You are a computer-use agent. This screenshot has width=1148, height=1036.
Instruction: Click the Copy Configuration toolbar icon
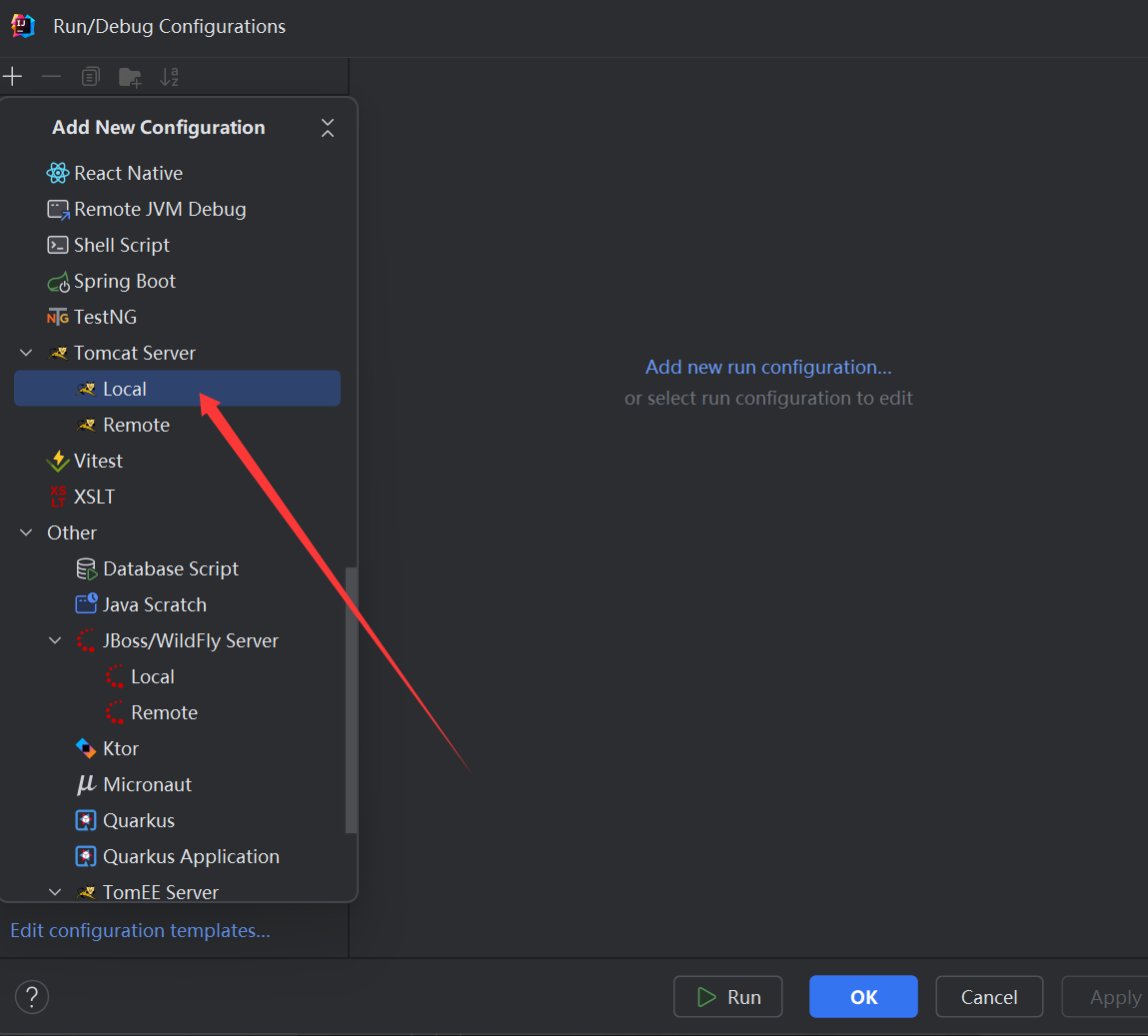coord(91,77)
